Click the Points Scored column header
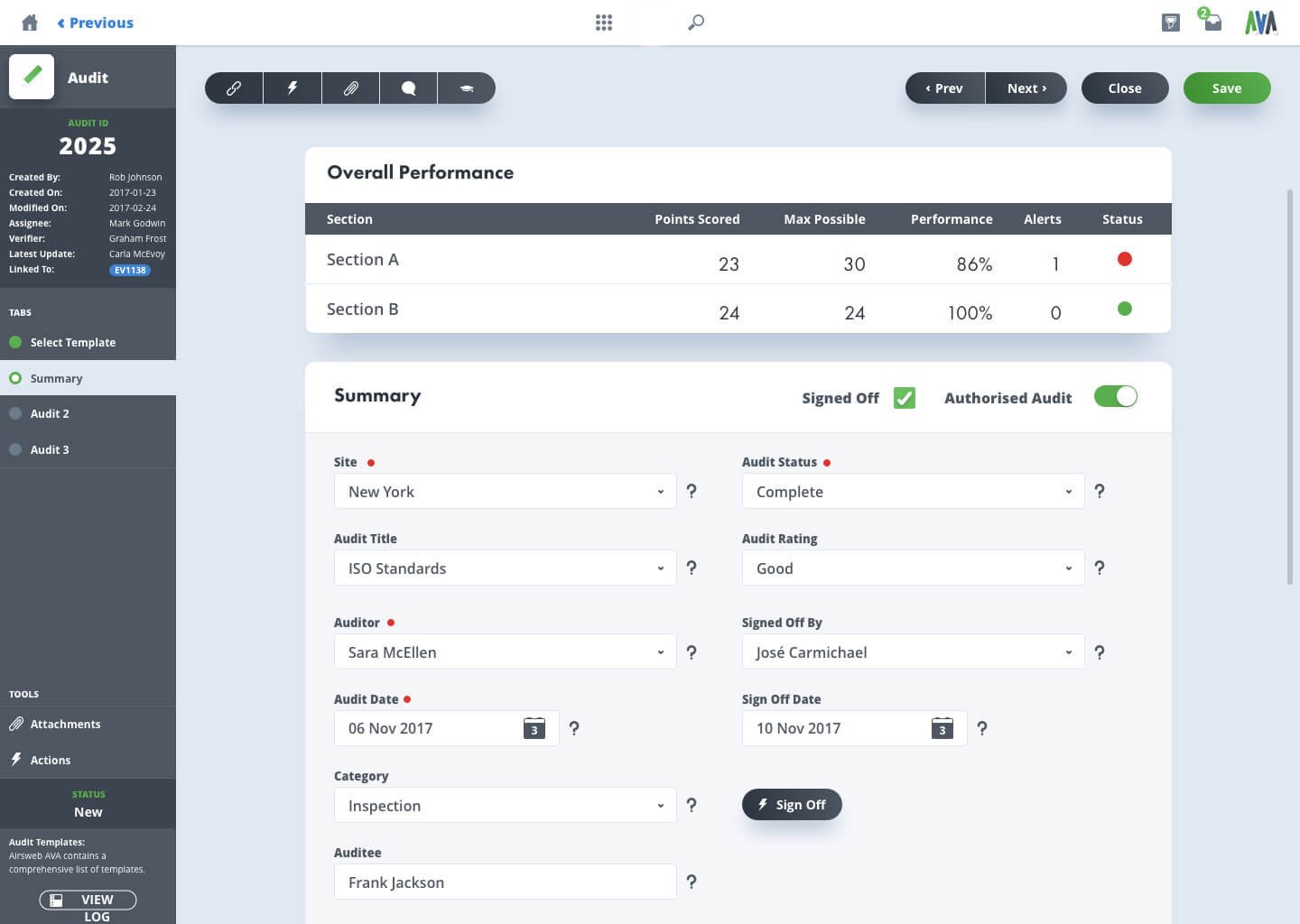 pyautogui.click(x=697, y=219)
